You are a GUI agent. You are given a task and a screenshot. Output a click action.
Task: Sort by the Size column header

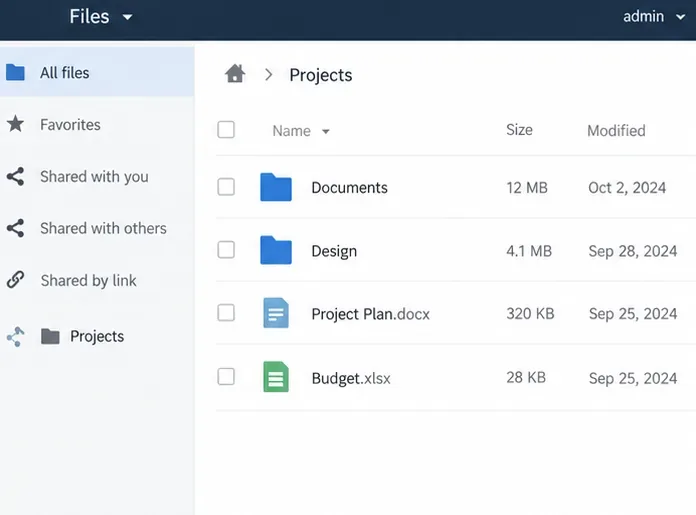[519, 130]
